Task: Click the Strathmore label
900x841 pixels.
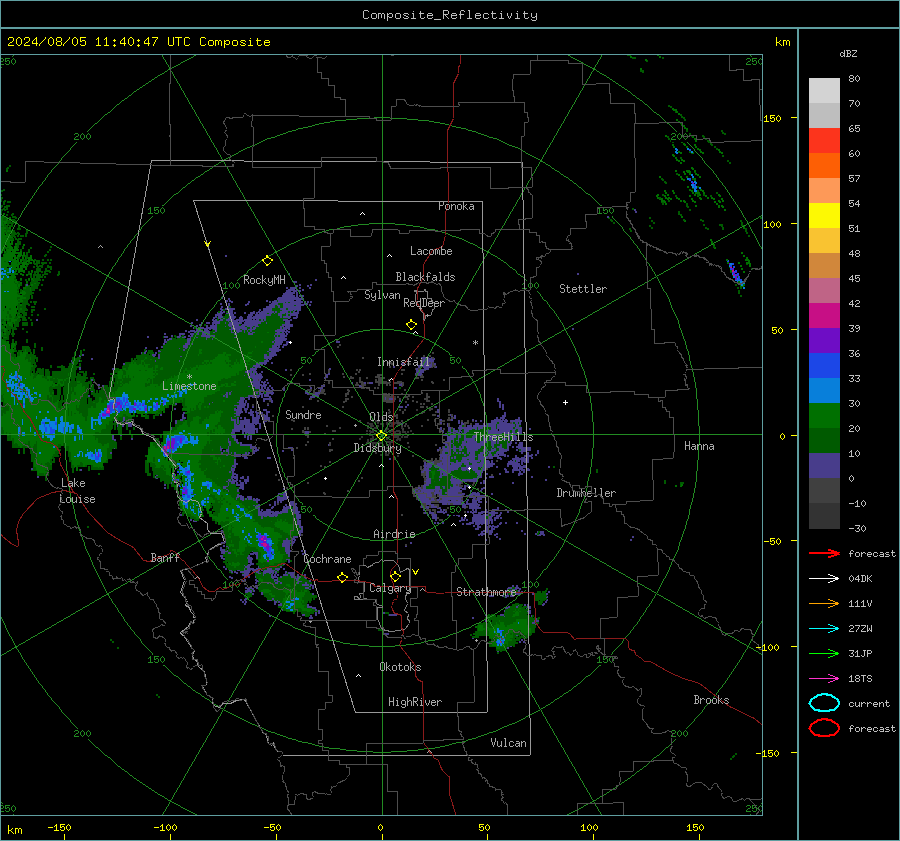Action: tap(486, 592)
